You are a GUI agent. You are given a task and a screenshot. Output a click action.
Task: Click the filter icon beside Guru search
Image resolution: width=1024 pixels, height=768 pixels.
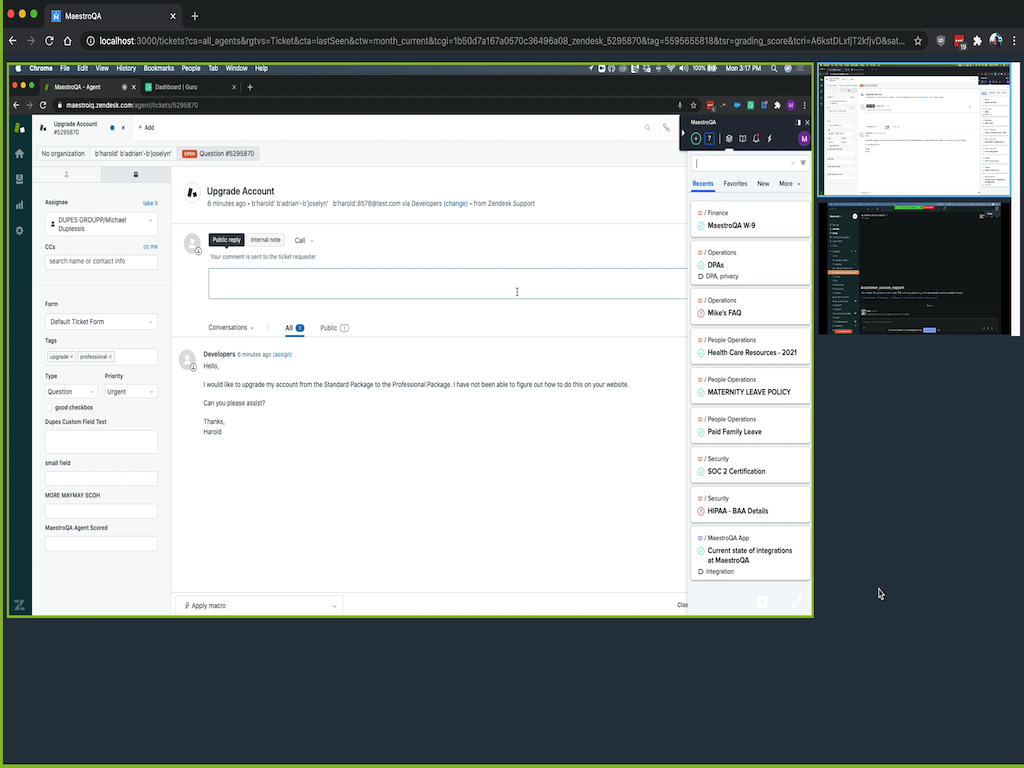click(x=802, y=163)
